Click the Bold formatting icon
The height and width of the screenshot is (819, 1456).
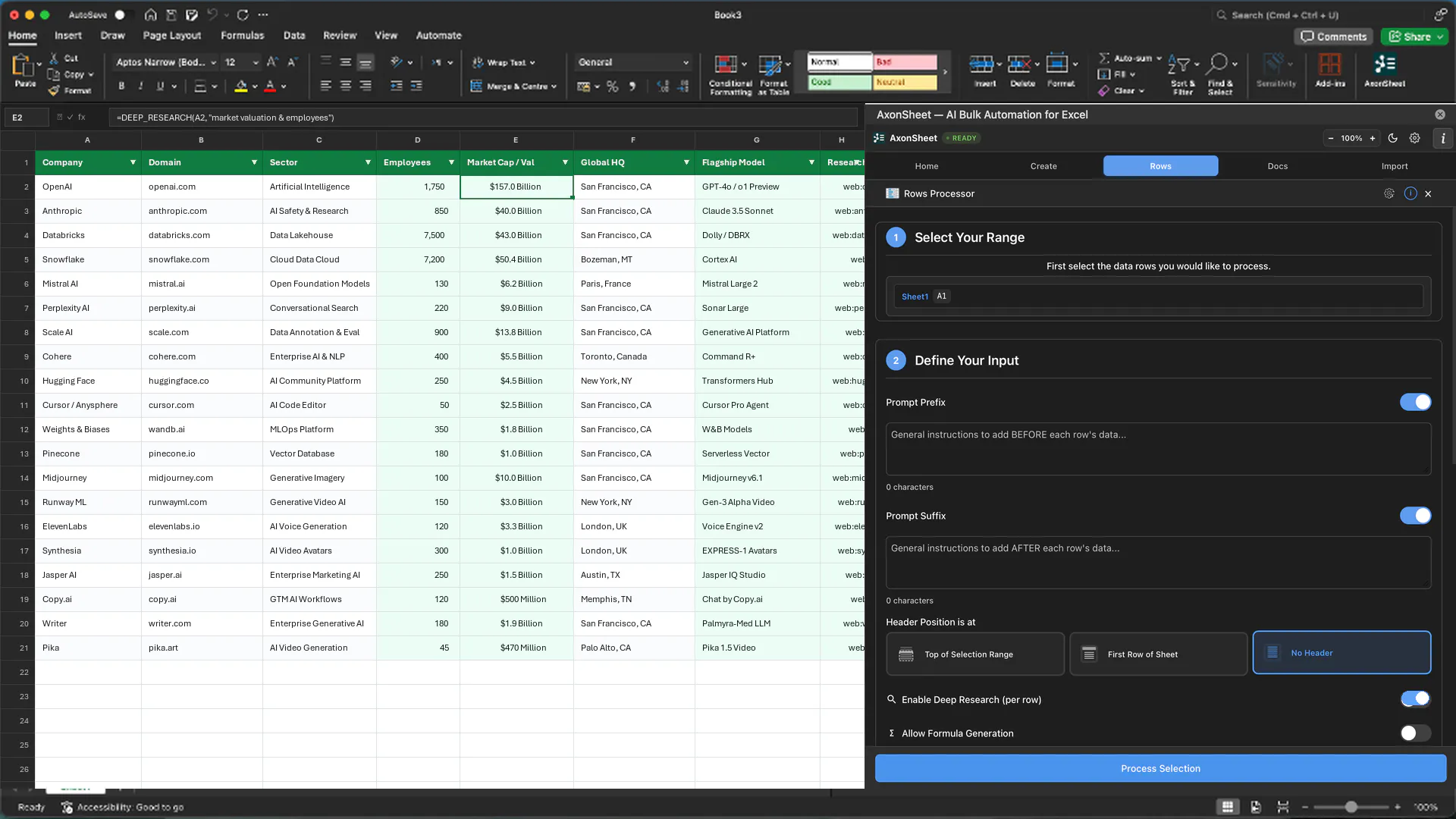click(x=121, y=86)
